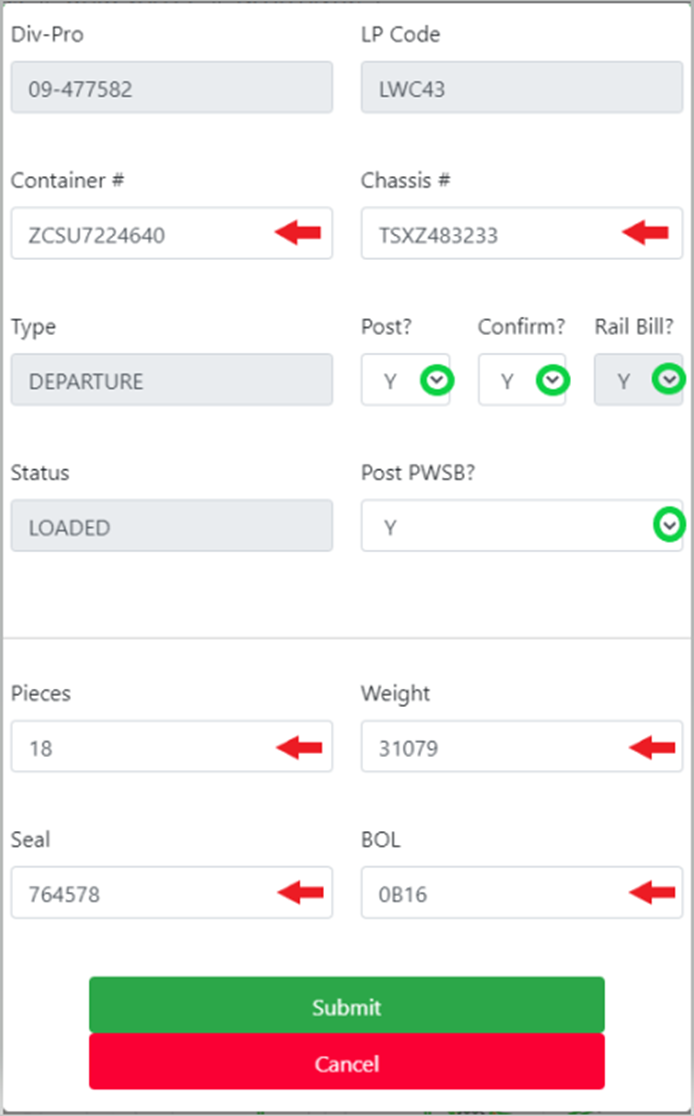The height and width of the screenshot is (1116, 694).
Task: Click the Container # input field
Action: 140,234
